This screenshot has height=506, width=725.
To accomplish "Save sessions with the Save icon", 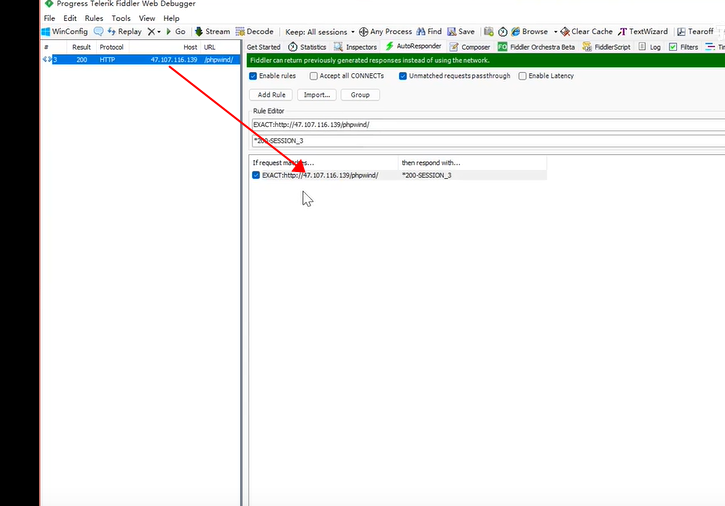I will coord(461,31).
